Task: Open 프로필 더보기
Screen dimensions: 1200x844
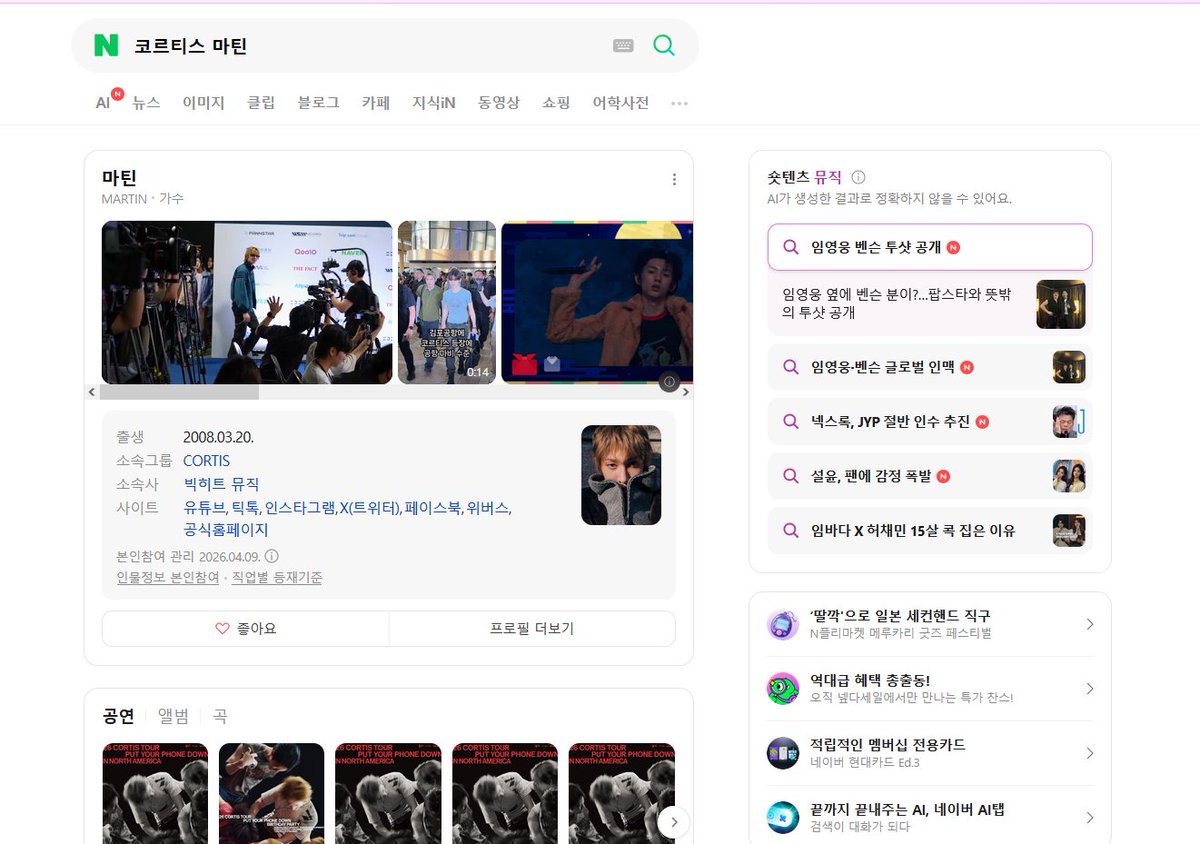Action: (x=532, y=629)
